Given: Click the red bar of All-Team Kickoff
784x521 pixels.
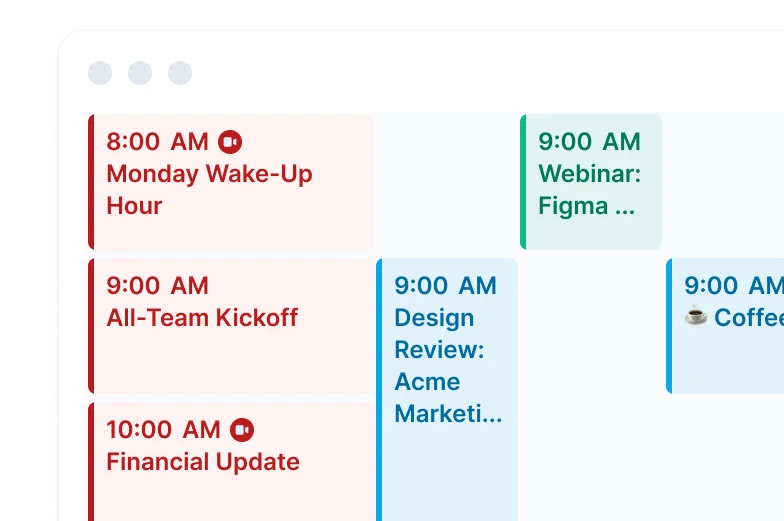Looking at the screenshot, I should [91, 326].
